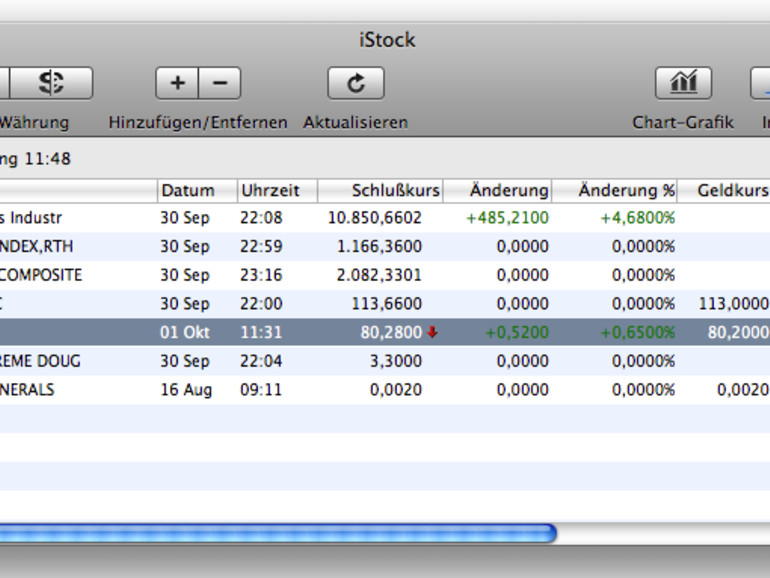The height and width of the screenshot is (578, 770).
Task: Sort by the Änderung % column header
Action: pyautogui.click(x=615, y=191)
